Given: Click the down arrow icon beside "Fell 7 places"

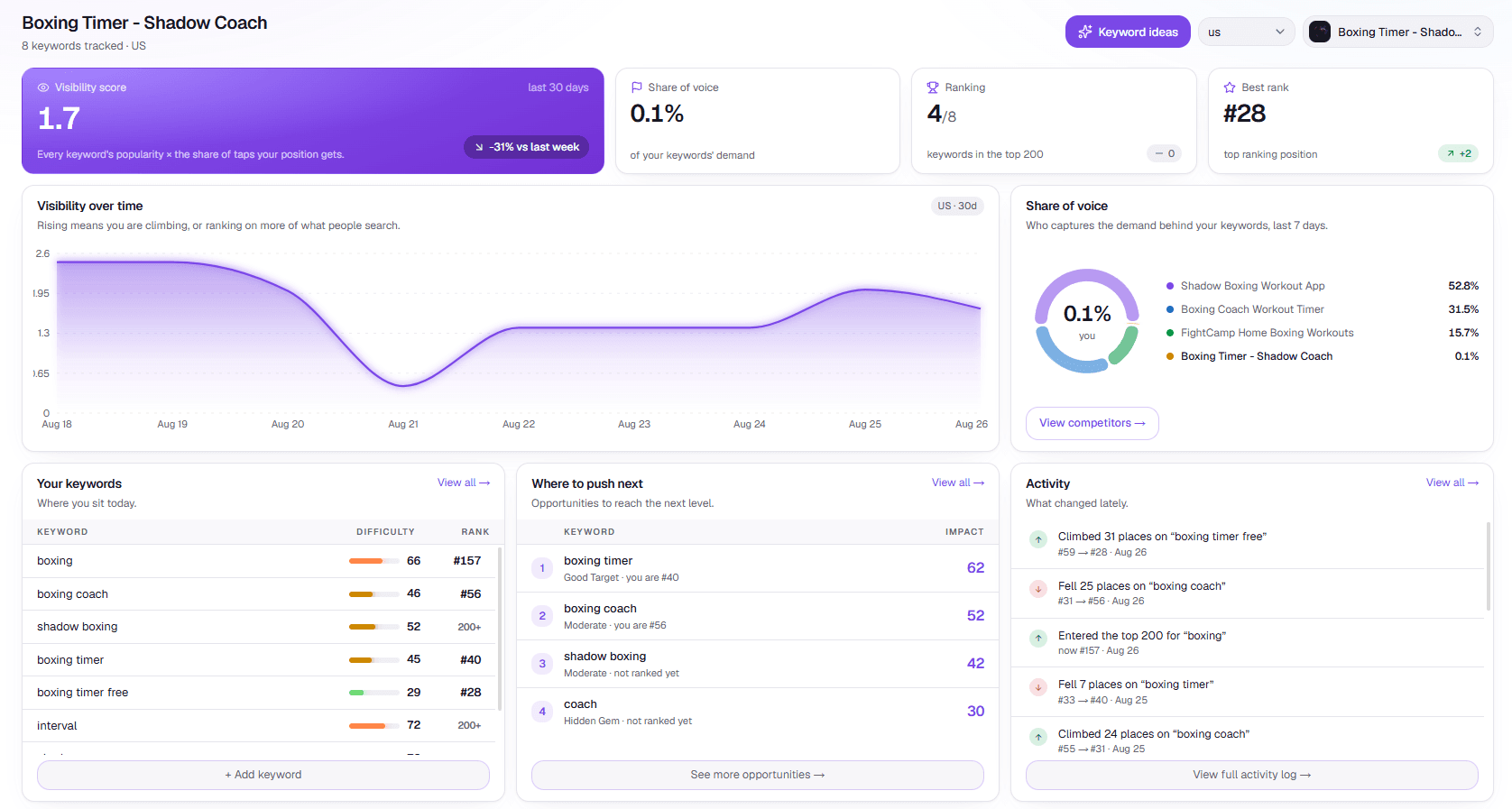Looking at the screenshot, I should [x=1038, y=687].
